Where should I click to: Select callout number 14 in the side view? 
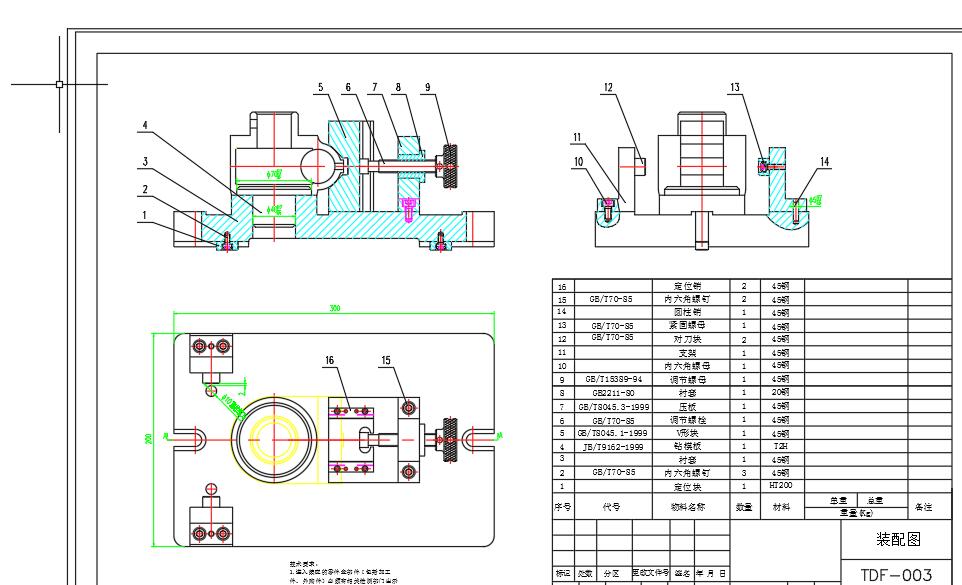(x=825, y=161)
